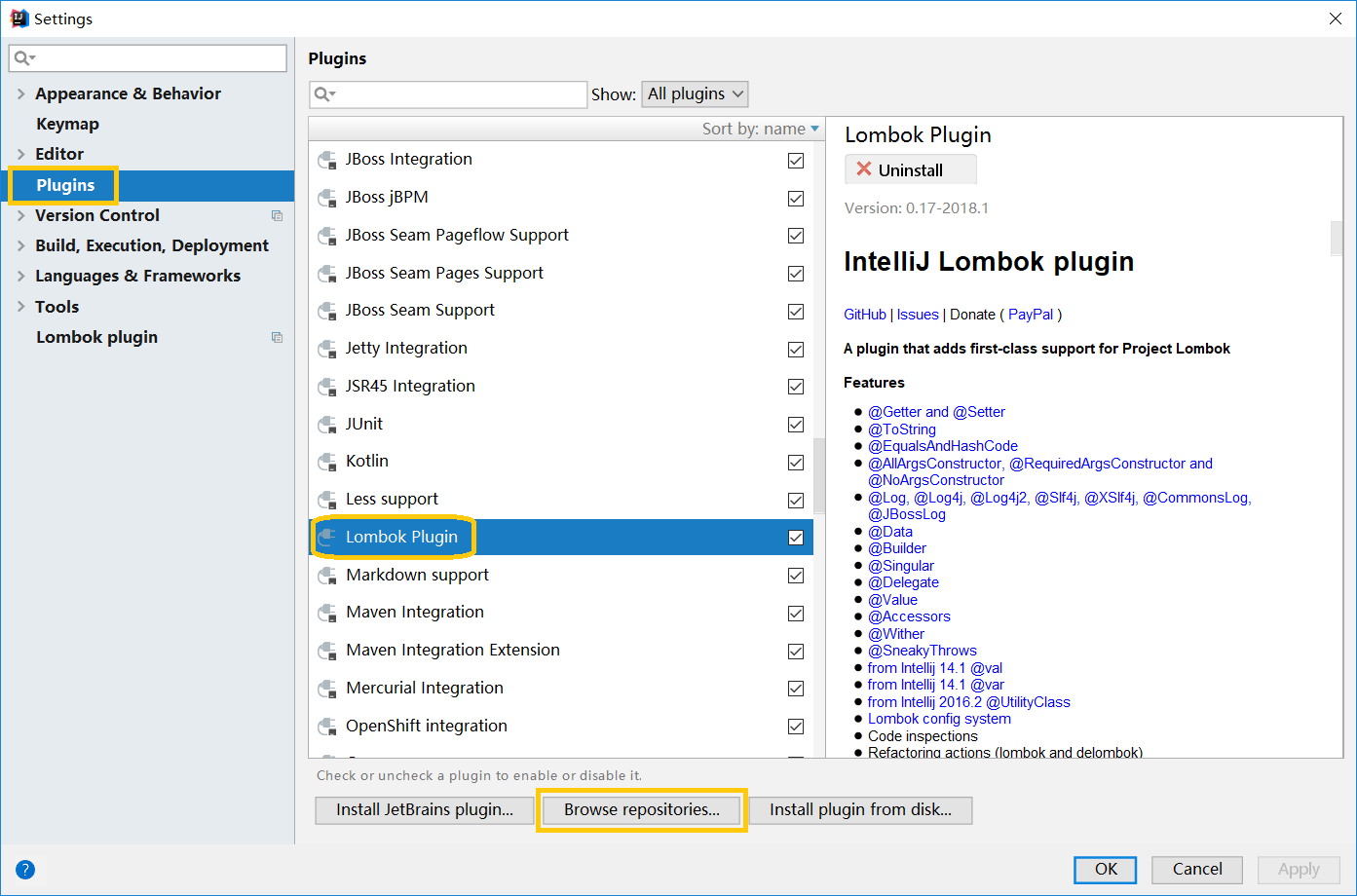
Task: Click the Lombok plugin settings copy icon
Action: pos(277,338)
